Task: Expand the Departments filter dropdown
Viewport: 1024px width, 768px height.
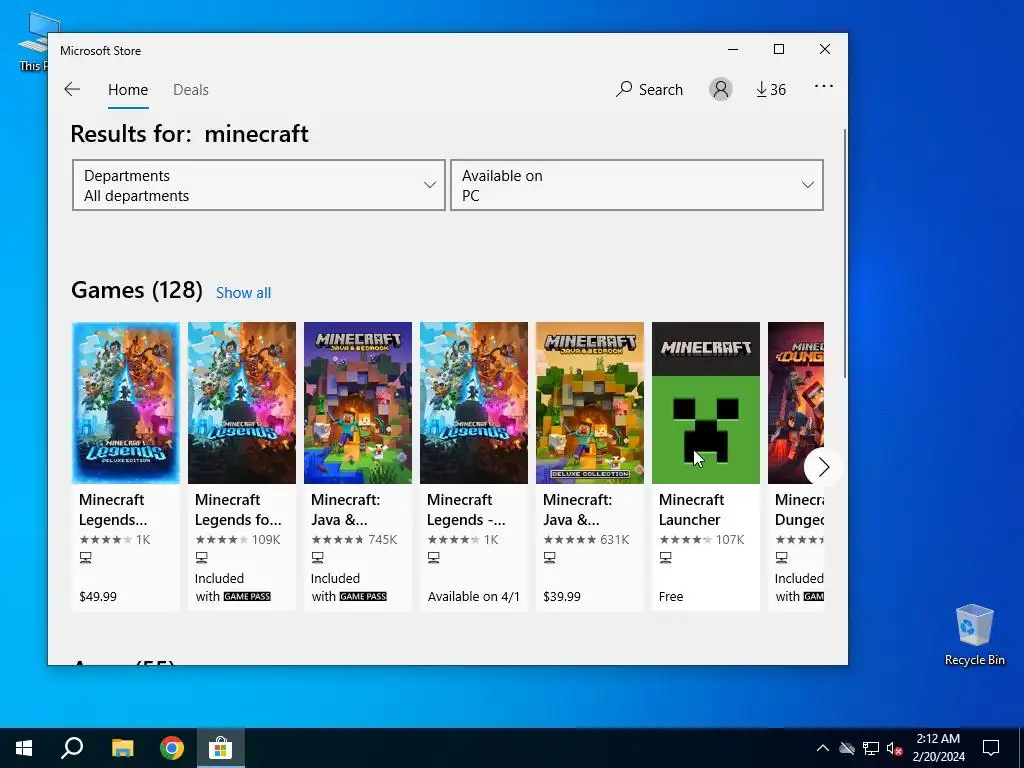Action: 259,185
